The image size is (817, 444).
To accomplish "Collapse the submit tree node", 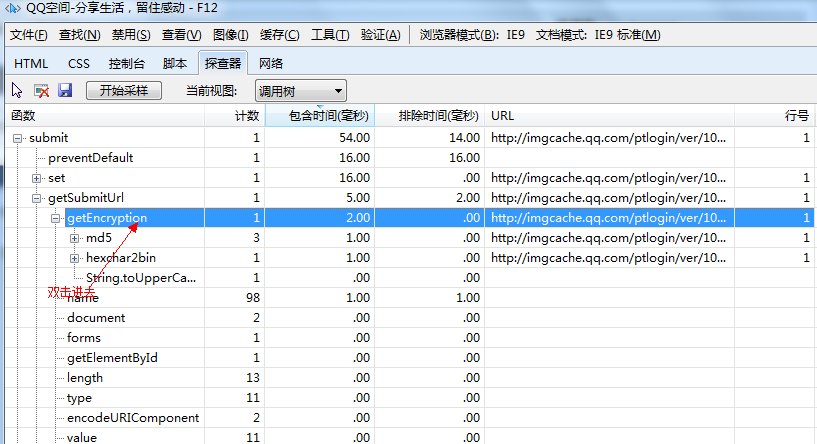I will click(18, 139).
